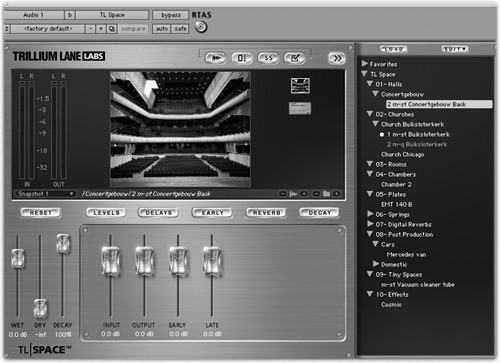The image size is (500, 363).
Task: Collapse the 10- Effects folder
Action: (x=370, y=294)
